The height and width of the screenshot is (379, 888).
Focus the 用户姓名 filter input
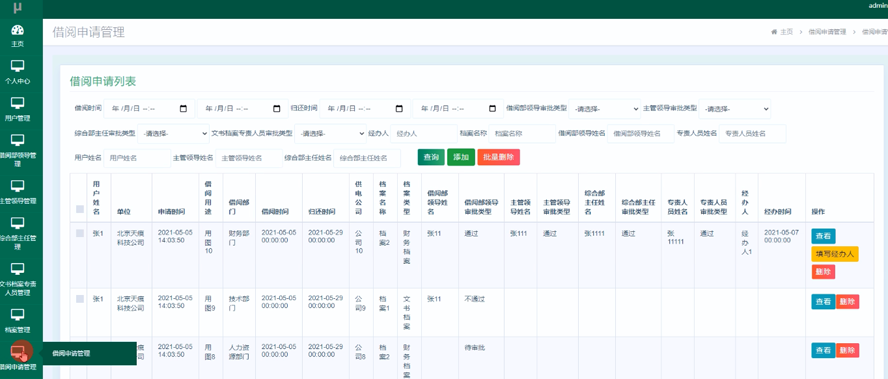coord(137,159)
